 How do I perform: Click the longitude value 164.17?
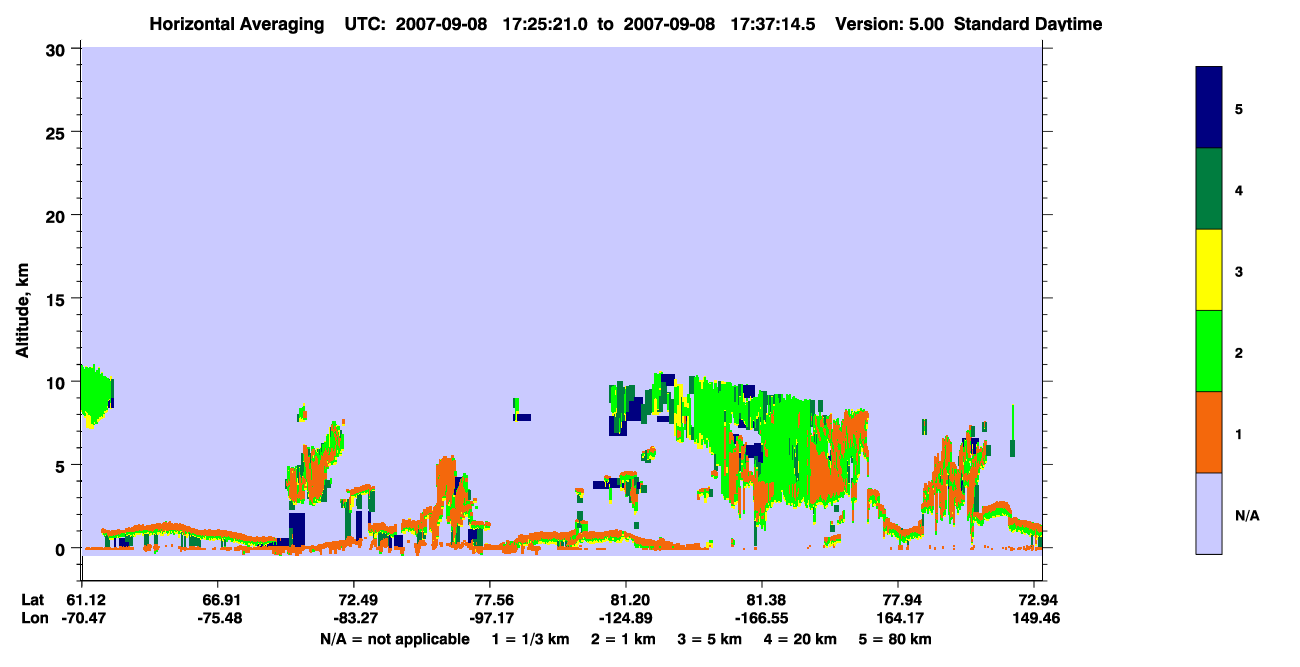click(899, 618)
